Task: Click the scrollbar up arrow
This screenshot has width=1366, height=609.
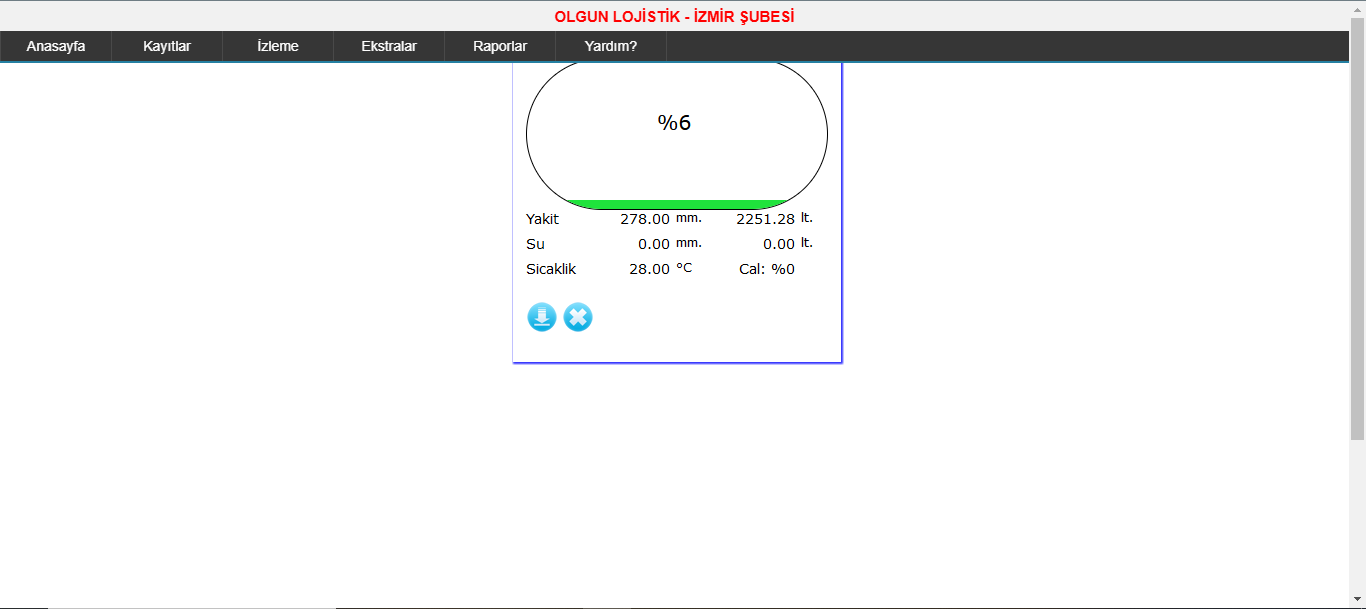Action: [1357, 8]
